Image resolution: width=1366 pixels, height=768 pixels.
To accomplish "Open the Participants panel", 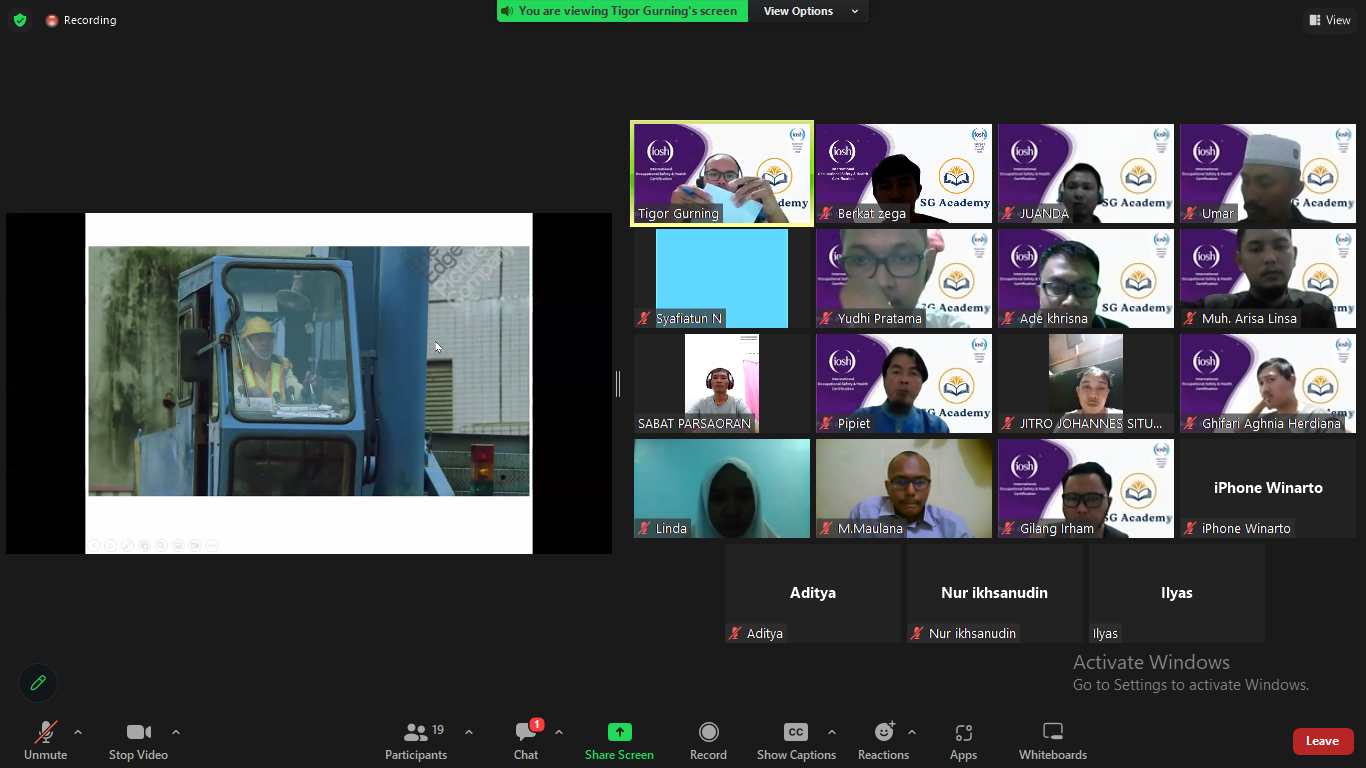I will pos(416,741).
